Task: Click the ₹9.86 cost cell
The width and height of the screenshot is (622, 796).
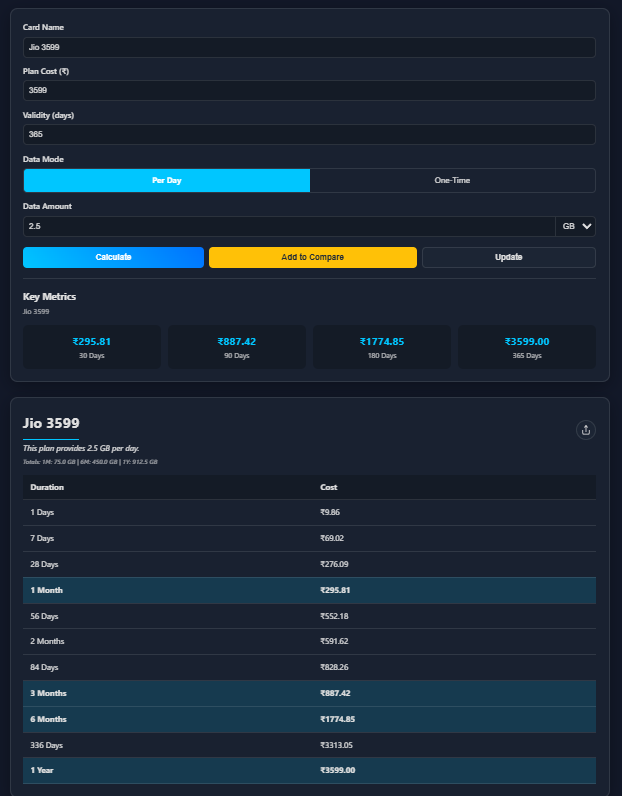Action: tap(330, 512)
